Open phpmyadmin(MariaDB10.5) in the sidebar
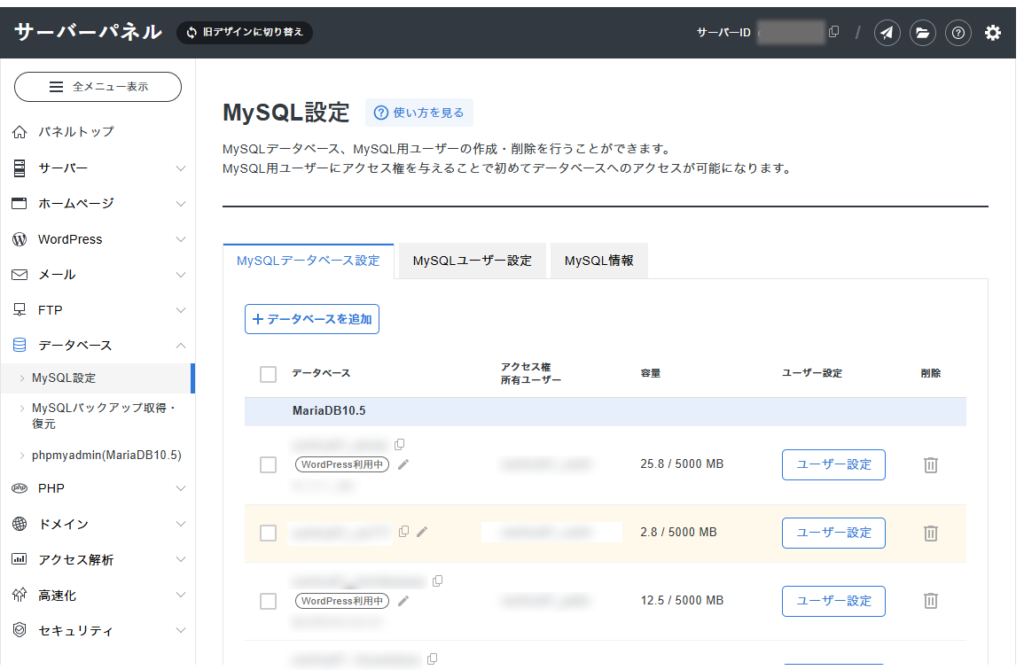The height and width of the screenshot is (670, 1024). 106,455
